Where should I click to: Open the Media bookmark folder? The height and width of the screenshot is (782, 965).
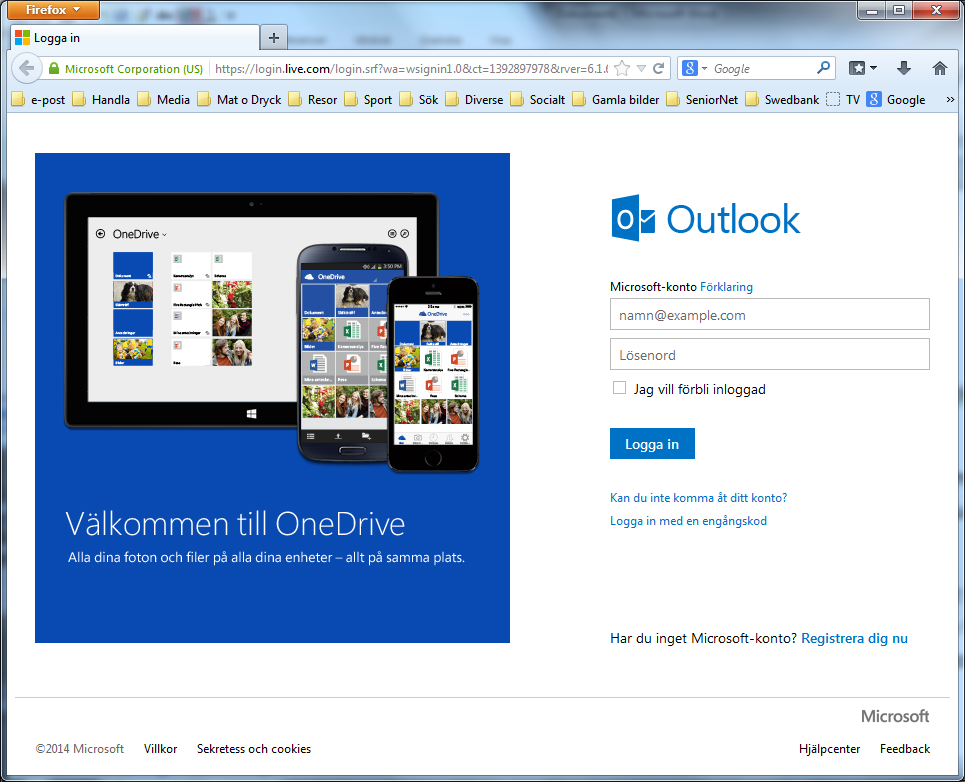(x=164, y=100)
